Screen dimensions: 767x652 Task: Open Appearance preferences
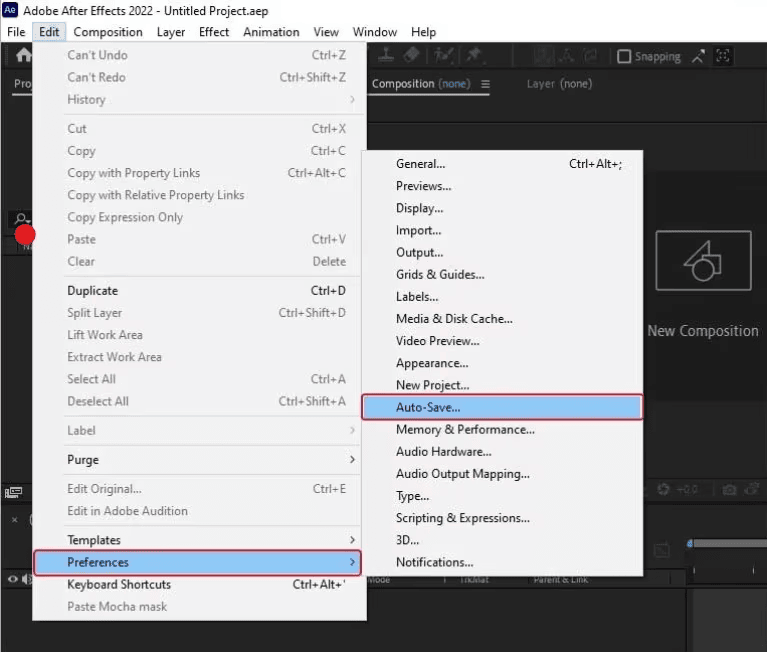502,363
